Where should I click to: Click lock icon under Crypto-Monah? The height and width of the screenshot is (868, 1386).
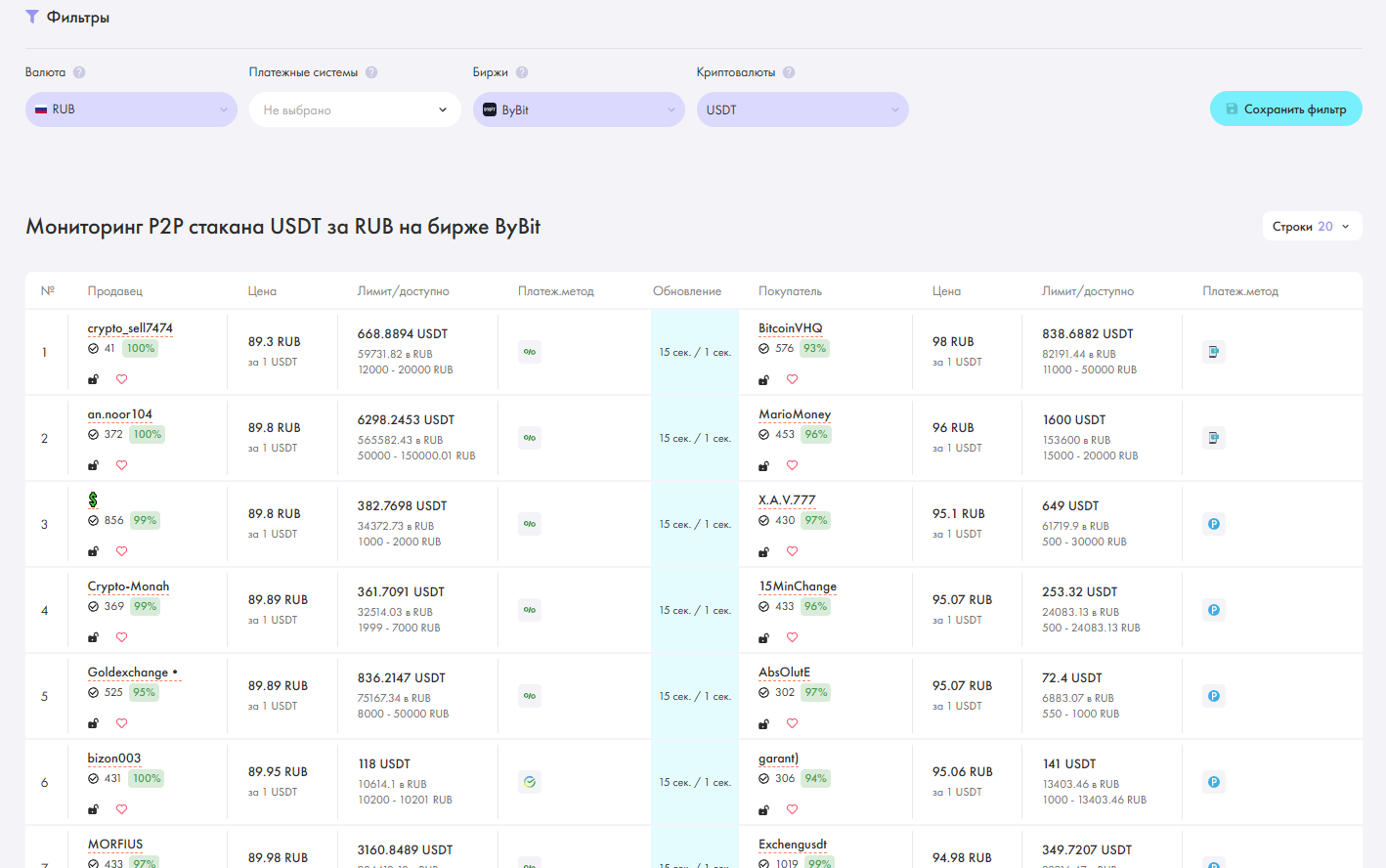tap(93, 637)
